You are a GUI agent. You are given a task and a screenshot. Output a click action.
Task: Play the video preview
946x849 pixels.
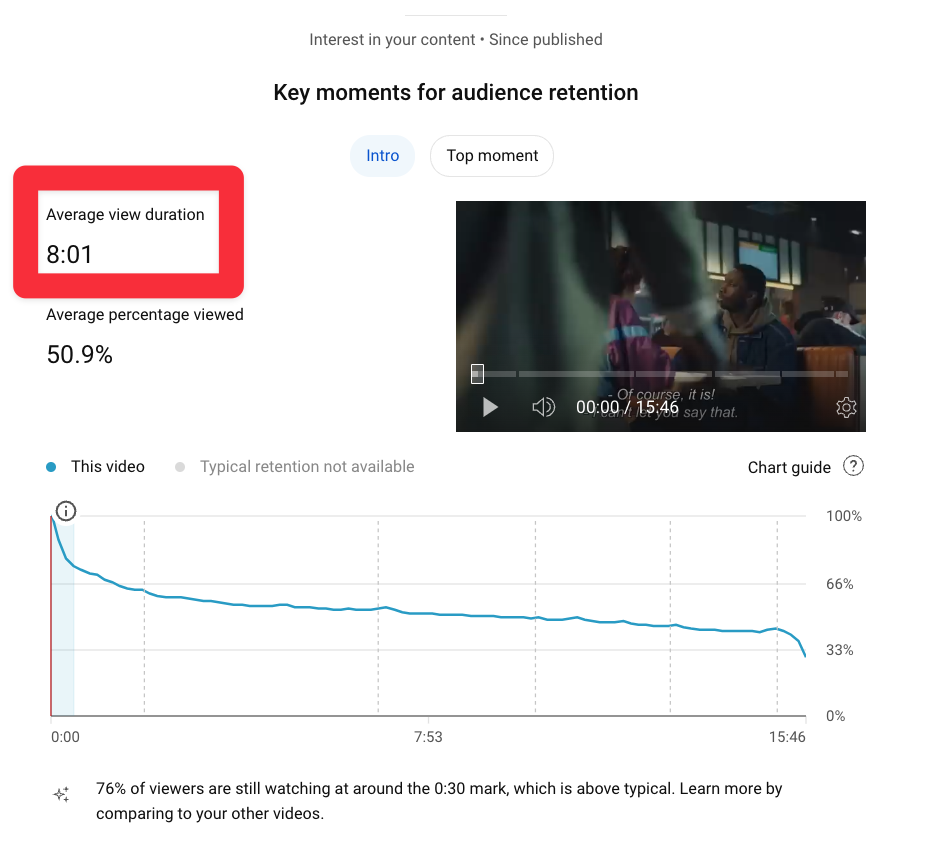point(490,407)
